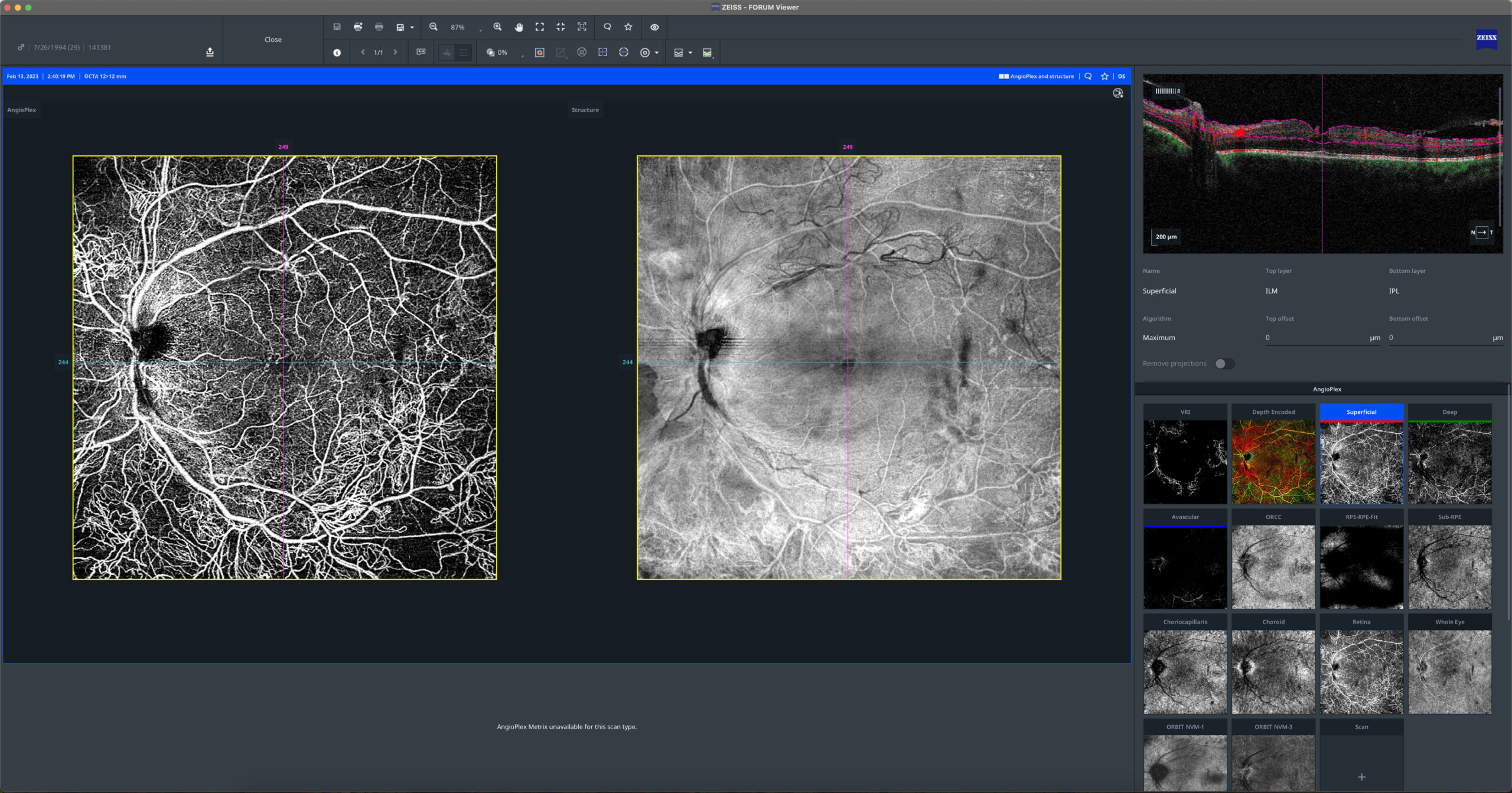Click the AngioPlex image label
1512x793 pixels.
22,110
